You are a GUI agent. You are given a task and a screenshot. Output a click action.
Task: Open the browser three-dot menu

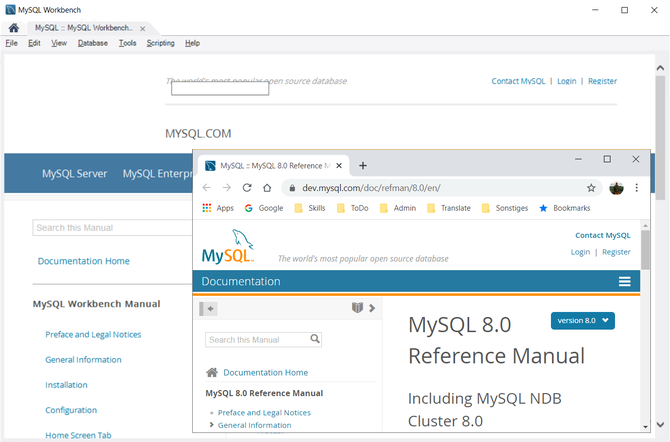637,188
